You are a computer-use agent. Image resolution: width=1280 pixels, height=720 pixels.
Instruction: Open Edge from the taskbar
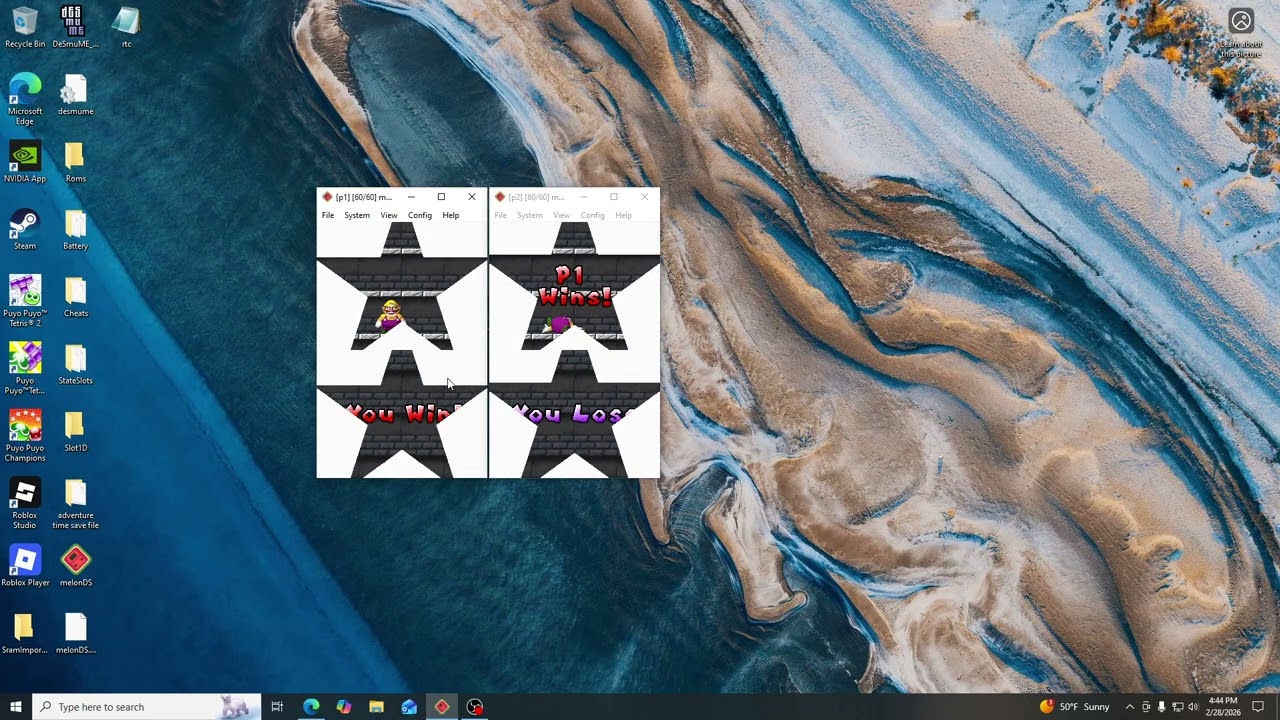[311, 707]
